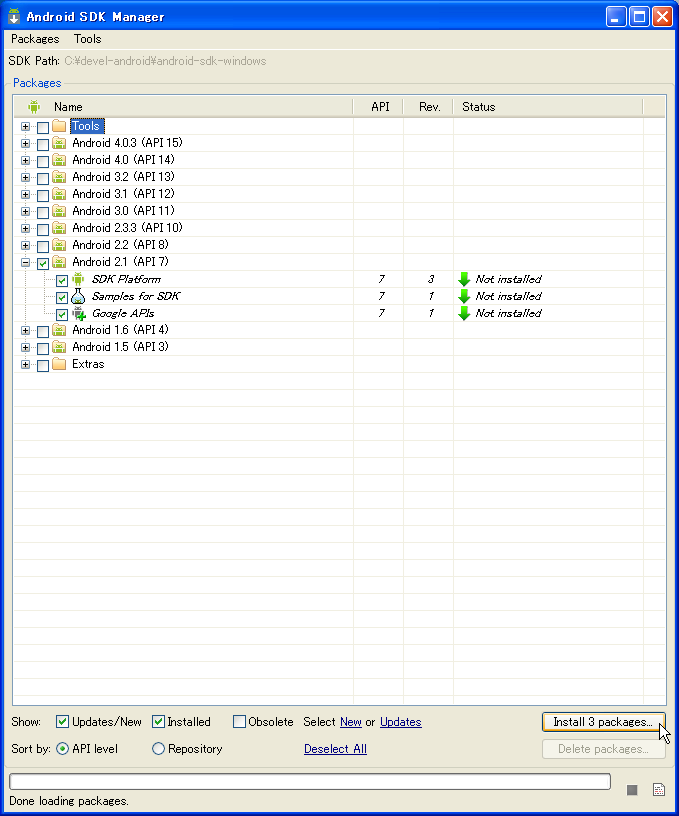This screenshot has width=679, height=816.
Task: Click the Rev. column header
Action: pyautogui.click(x=428, y=107)
